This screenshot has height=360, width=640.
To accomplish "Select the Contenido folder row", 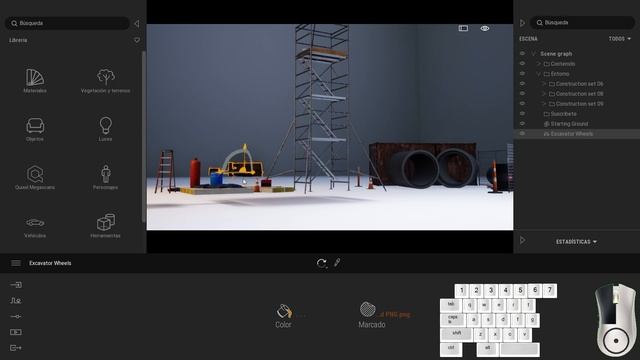I will coord(577,64).
